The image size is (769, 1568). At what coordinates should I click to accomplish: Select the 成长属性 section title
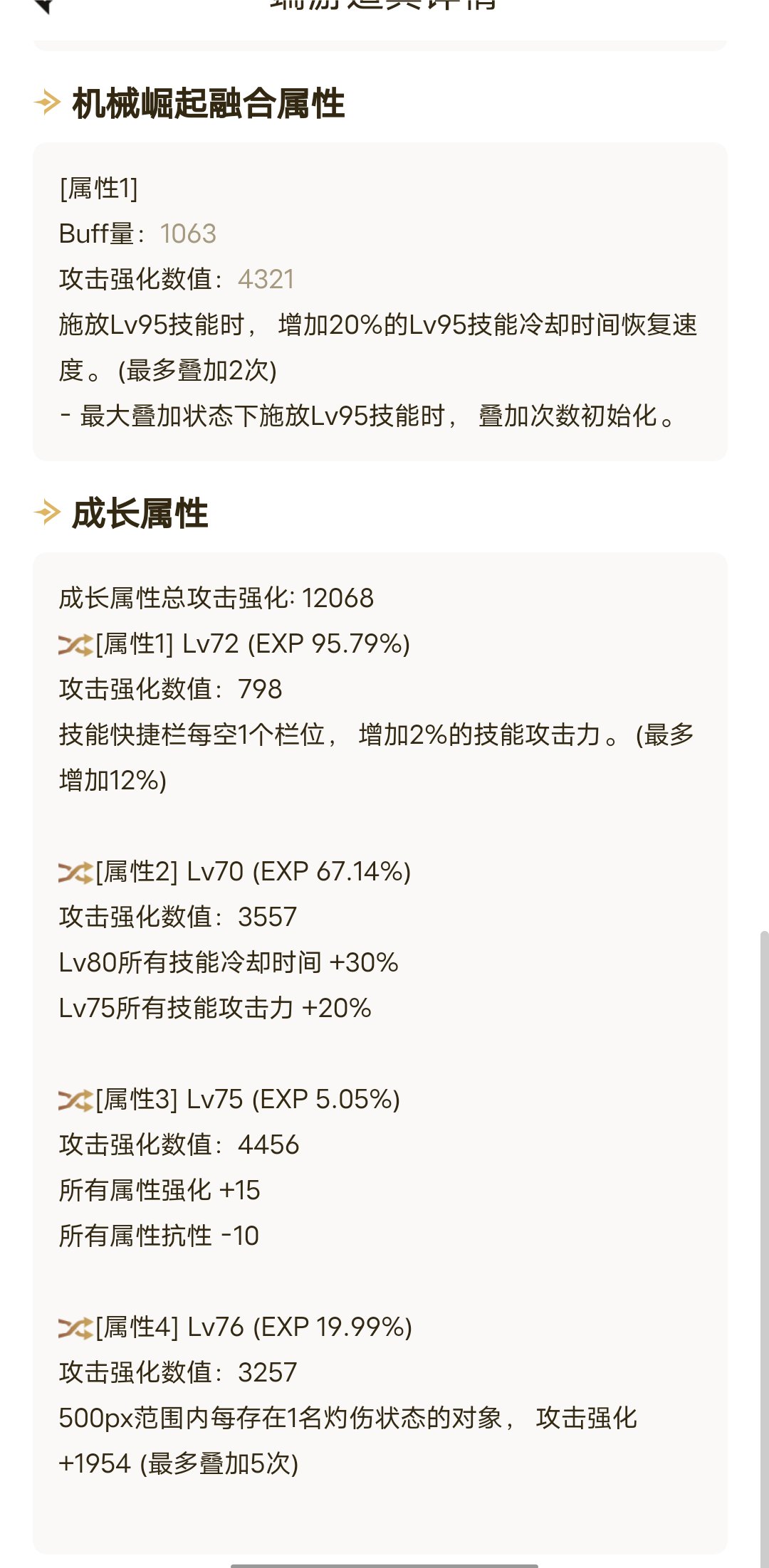tap(140, 513)
